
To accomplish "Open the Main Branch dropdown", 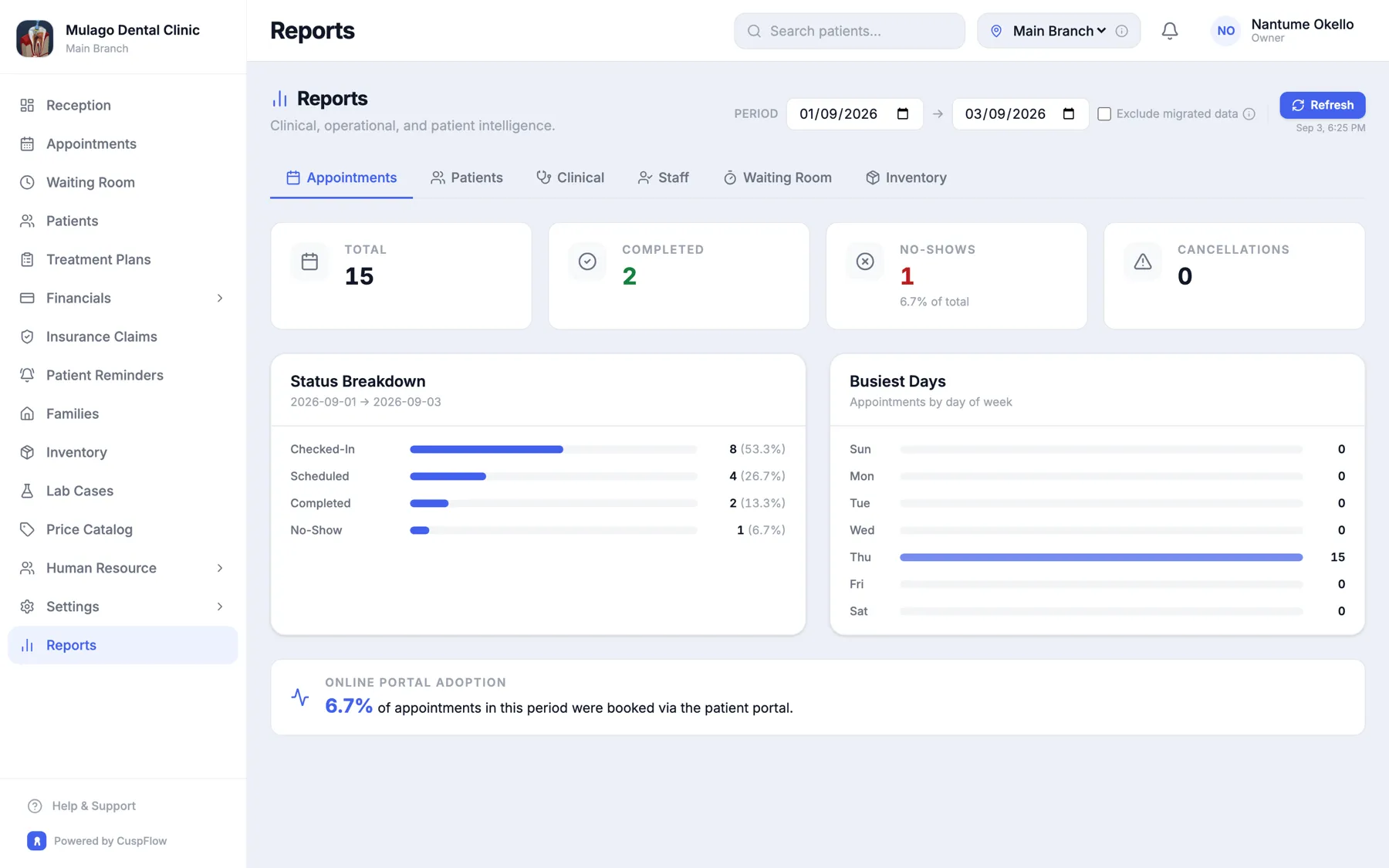I will 1059,31.
